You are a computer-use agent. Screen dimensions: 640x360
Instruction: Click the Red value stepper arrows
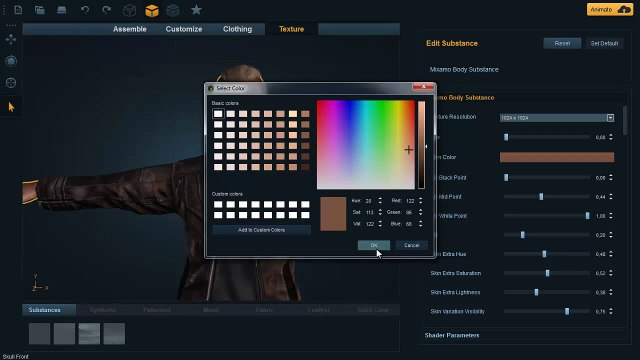[x=420, y=200]
